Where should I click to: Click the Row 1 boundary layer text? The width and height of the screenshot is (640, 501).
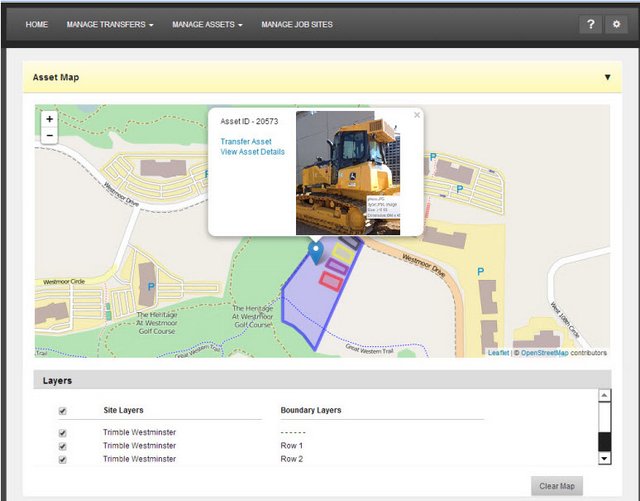tap(291, 445)
